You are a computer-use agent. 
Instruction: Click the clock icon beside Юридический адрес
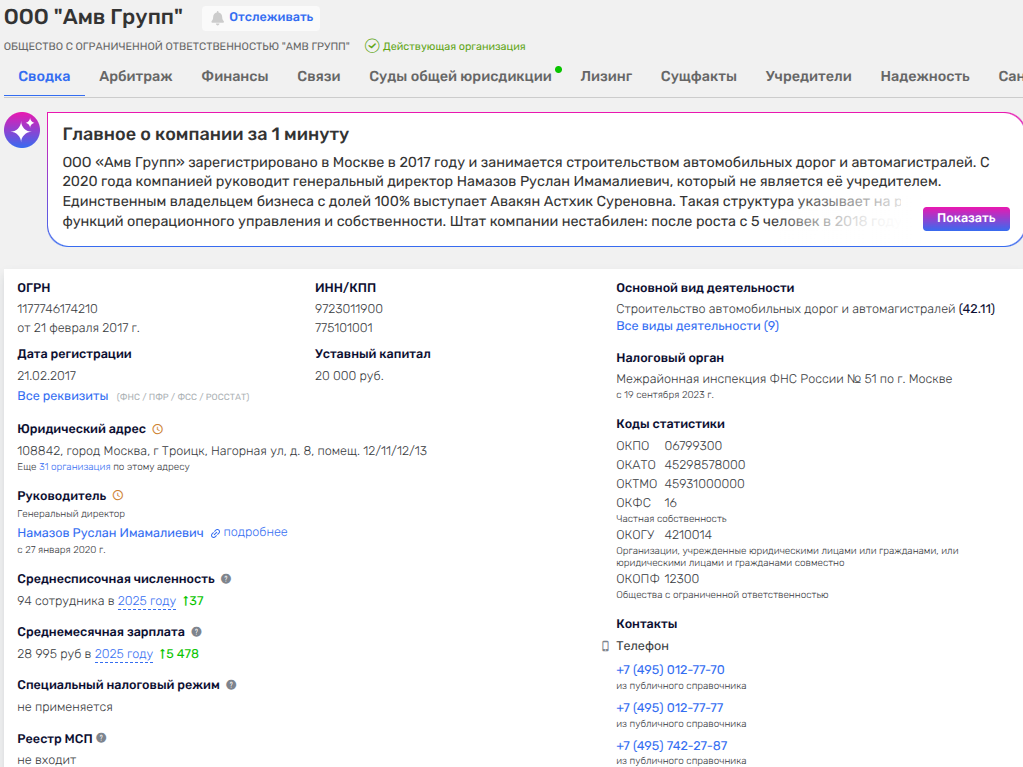pos(157,429)
